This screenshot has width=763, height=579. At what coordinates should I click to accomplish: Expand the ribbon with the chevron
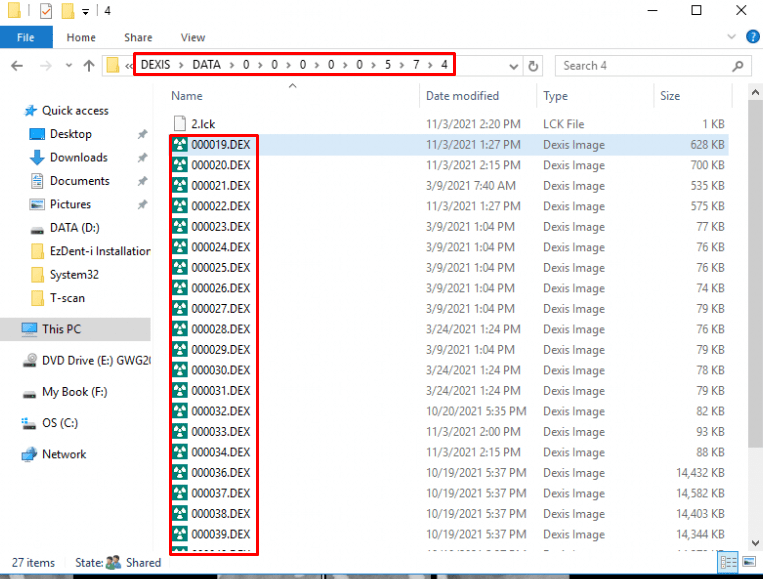click(x=731, y=36)
